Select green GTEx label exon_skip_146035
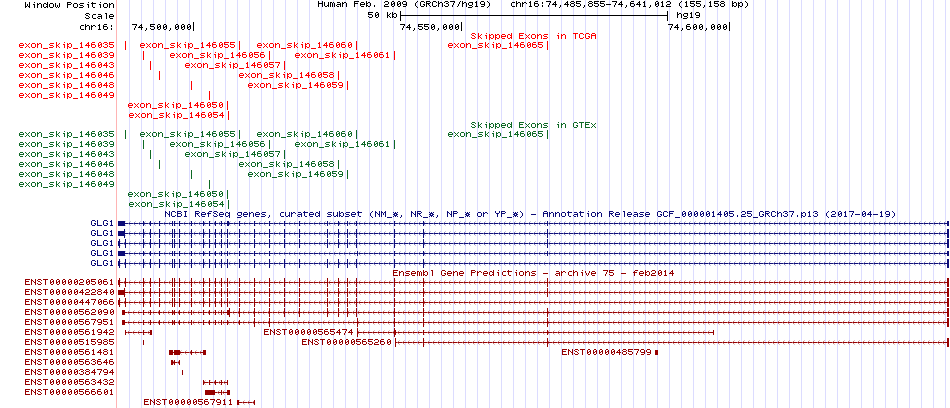Viewport: 950px width, 408px height. click(67, 134)
